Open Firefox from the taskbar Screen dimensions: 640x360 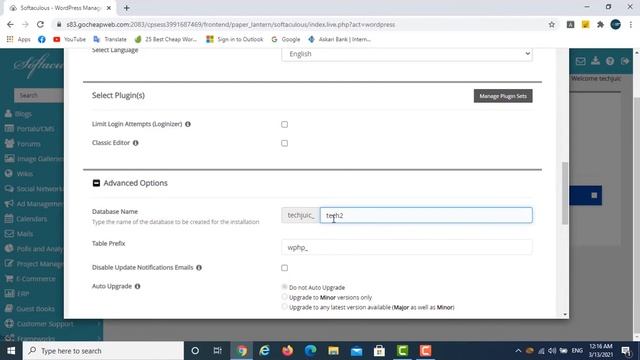(287, 351)
